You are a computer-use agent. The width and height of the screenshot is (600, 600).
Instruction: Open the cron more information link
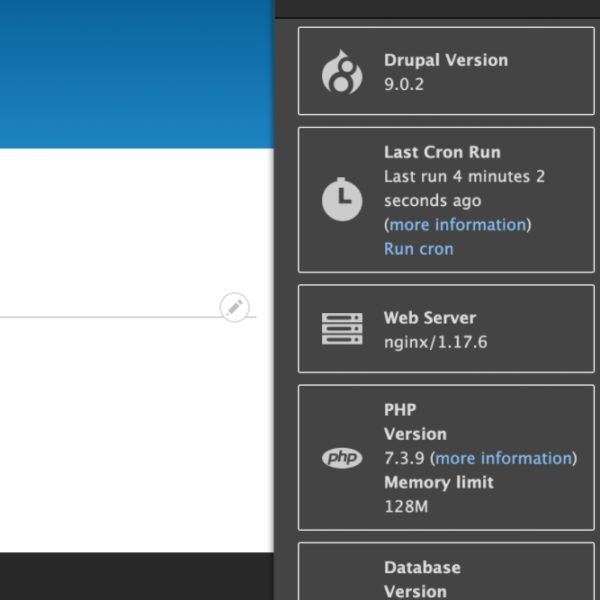[458, 225]
